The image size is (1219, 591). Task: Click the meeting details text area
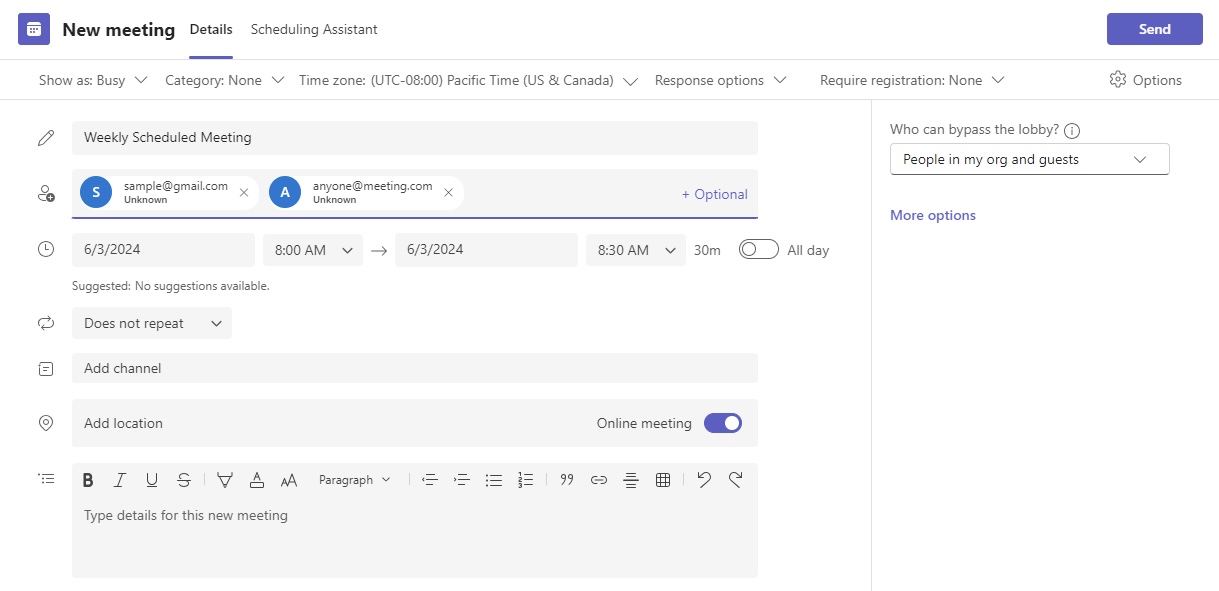tap(415, 537)
